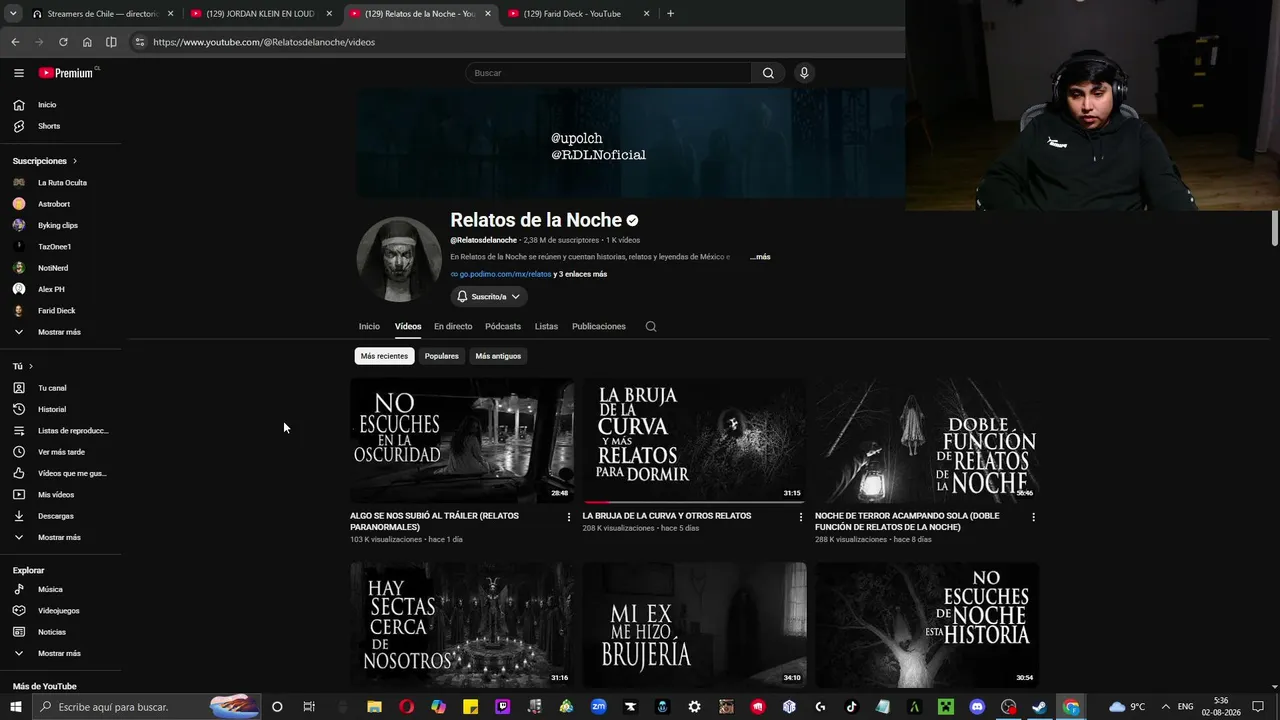Open File Explorer from the taskbar
Screen dimensions: 1280x720
pyautogui.click(x=374, y=707)
